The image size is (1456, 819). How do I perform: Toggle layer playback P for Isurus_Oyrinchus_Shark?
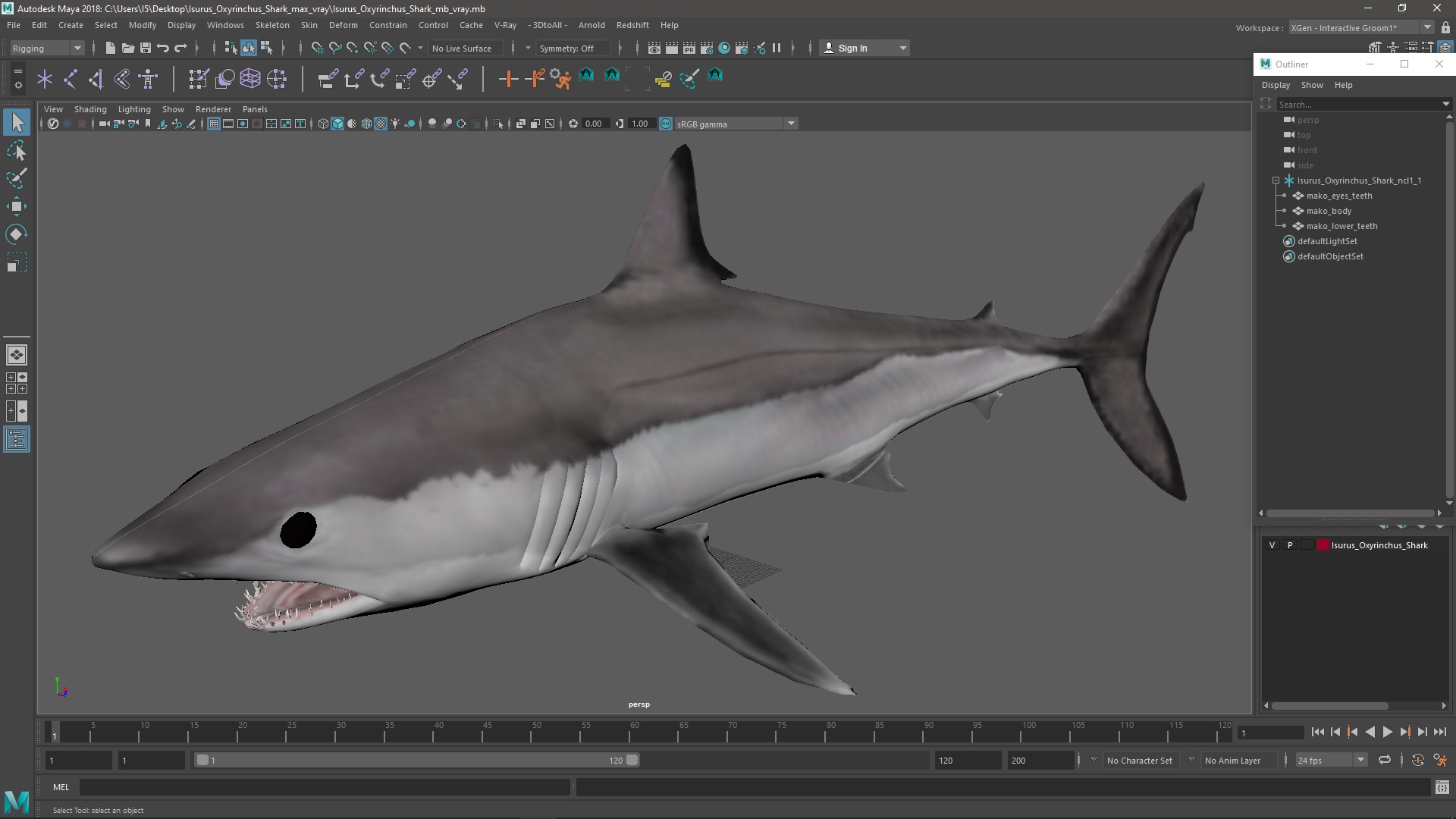tap(1290, 545)
